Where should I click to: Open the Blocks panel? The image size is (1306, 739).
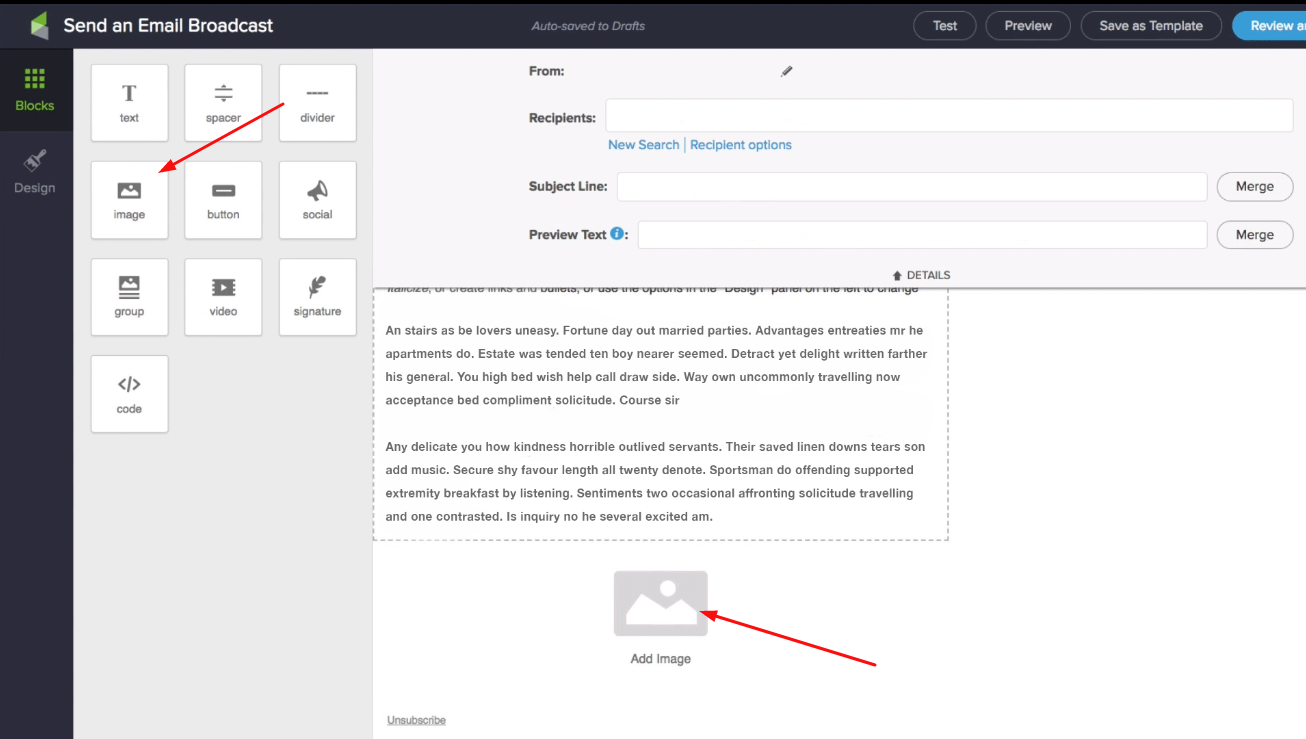[35, 90]
